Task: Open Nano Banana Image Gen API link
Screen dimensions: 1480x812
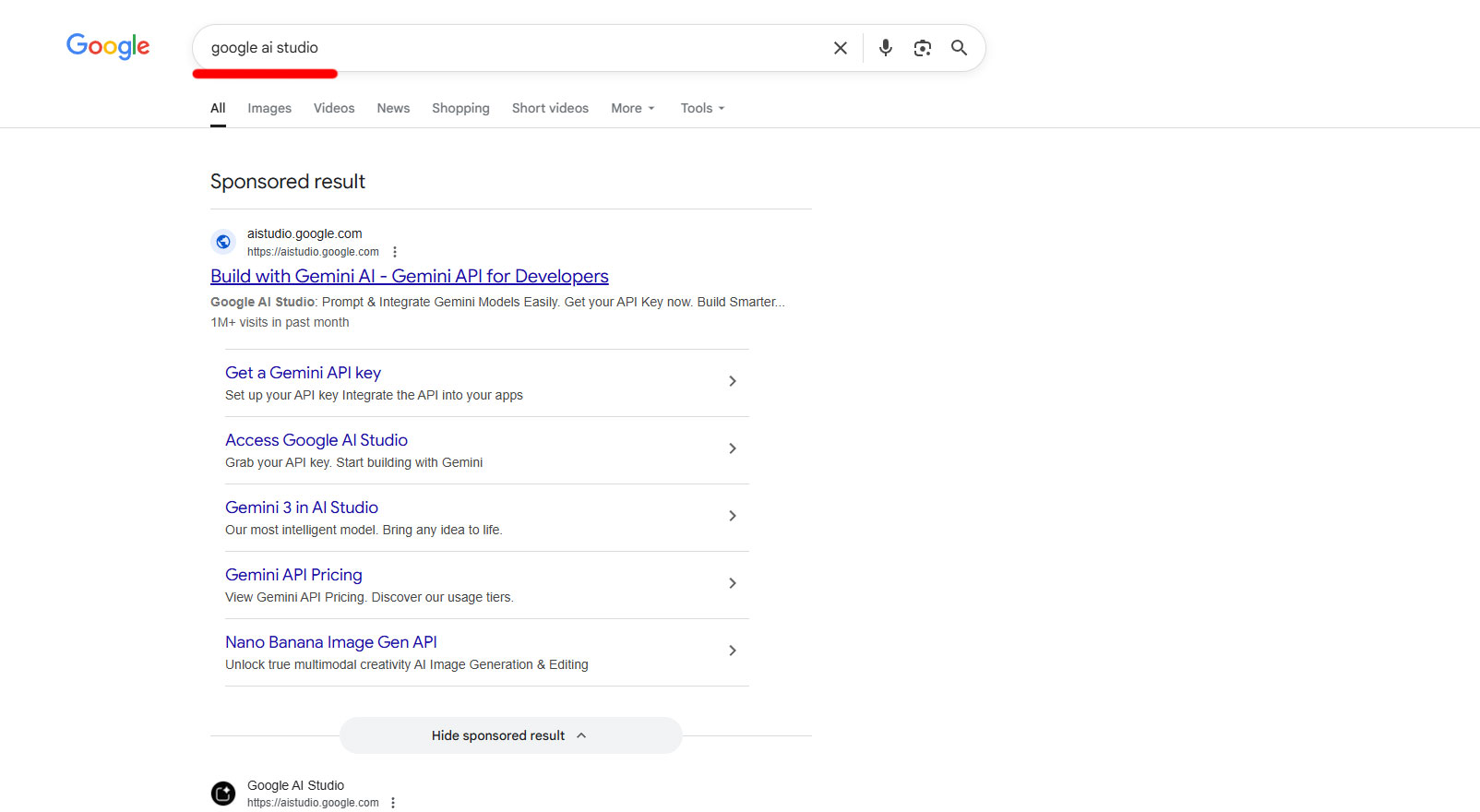Action: tap(331, 642)
